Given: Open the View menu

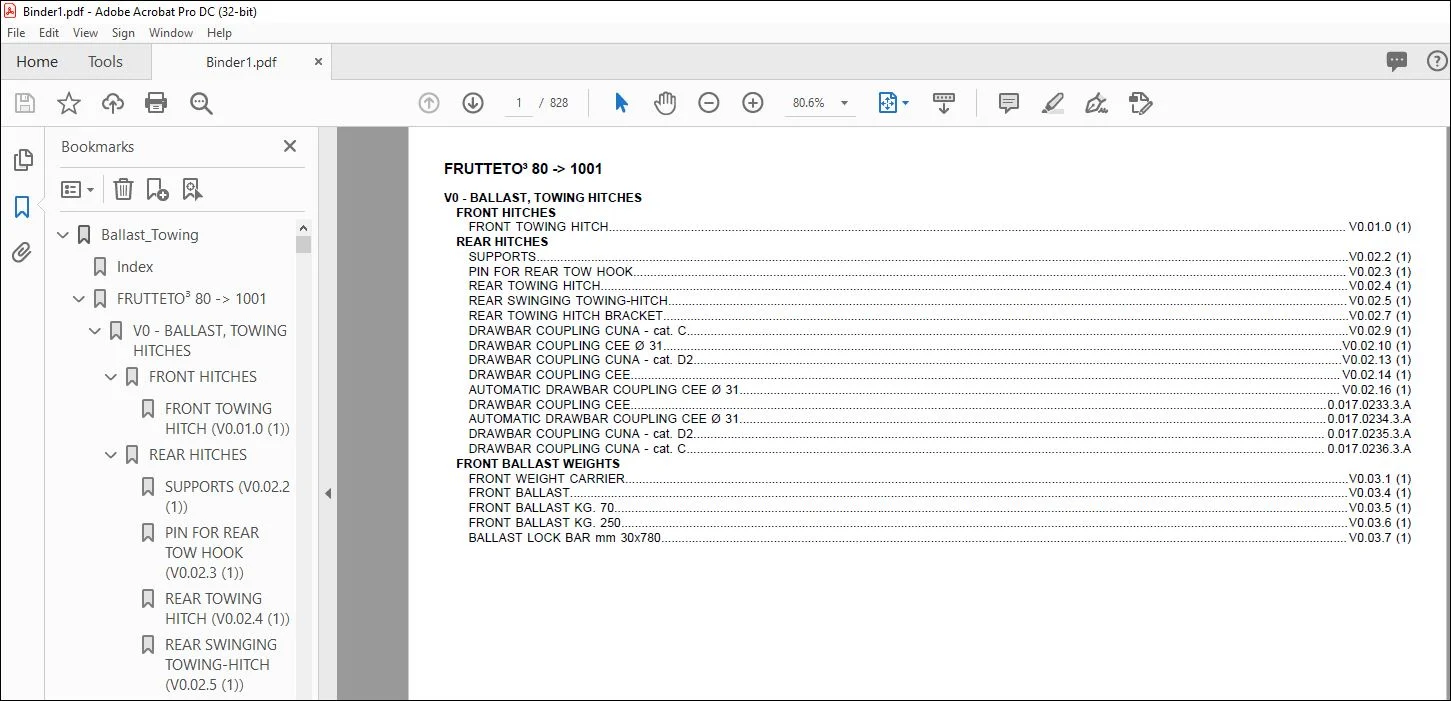Looking at the screenshot, I should [85, 33].
